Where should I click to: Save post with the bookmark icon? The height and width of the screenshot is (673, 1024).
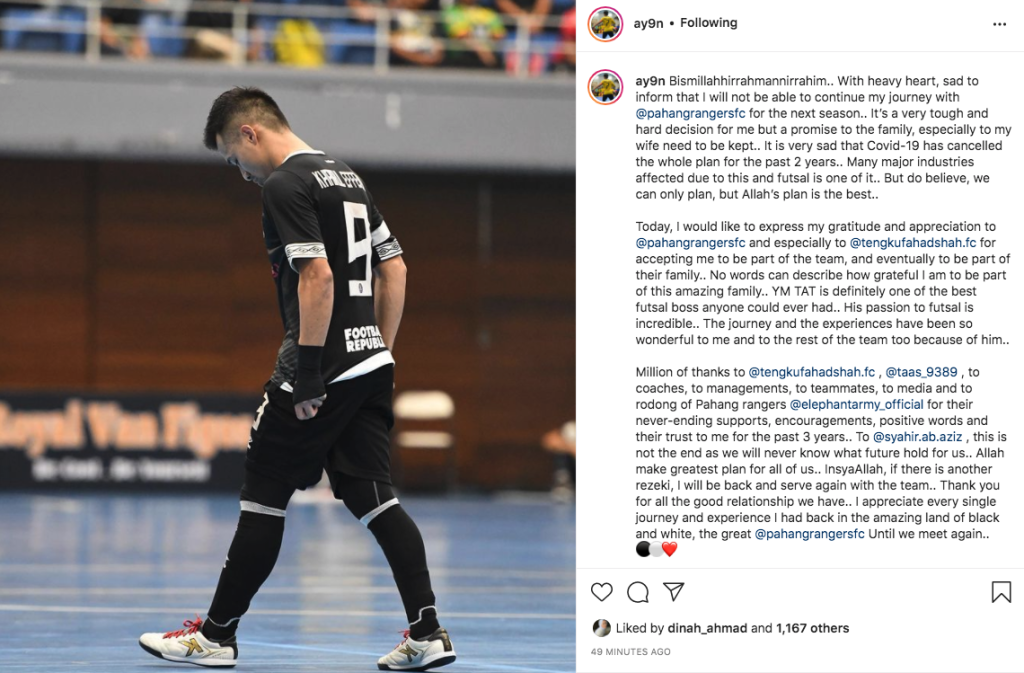[1000, 592]
